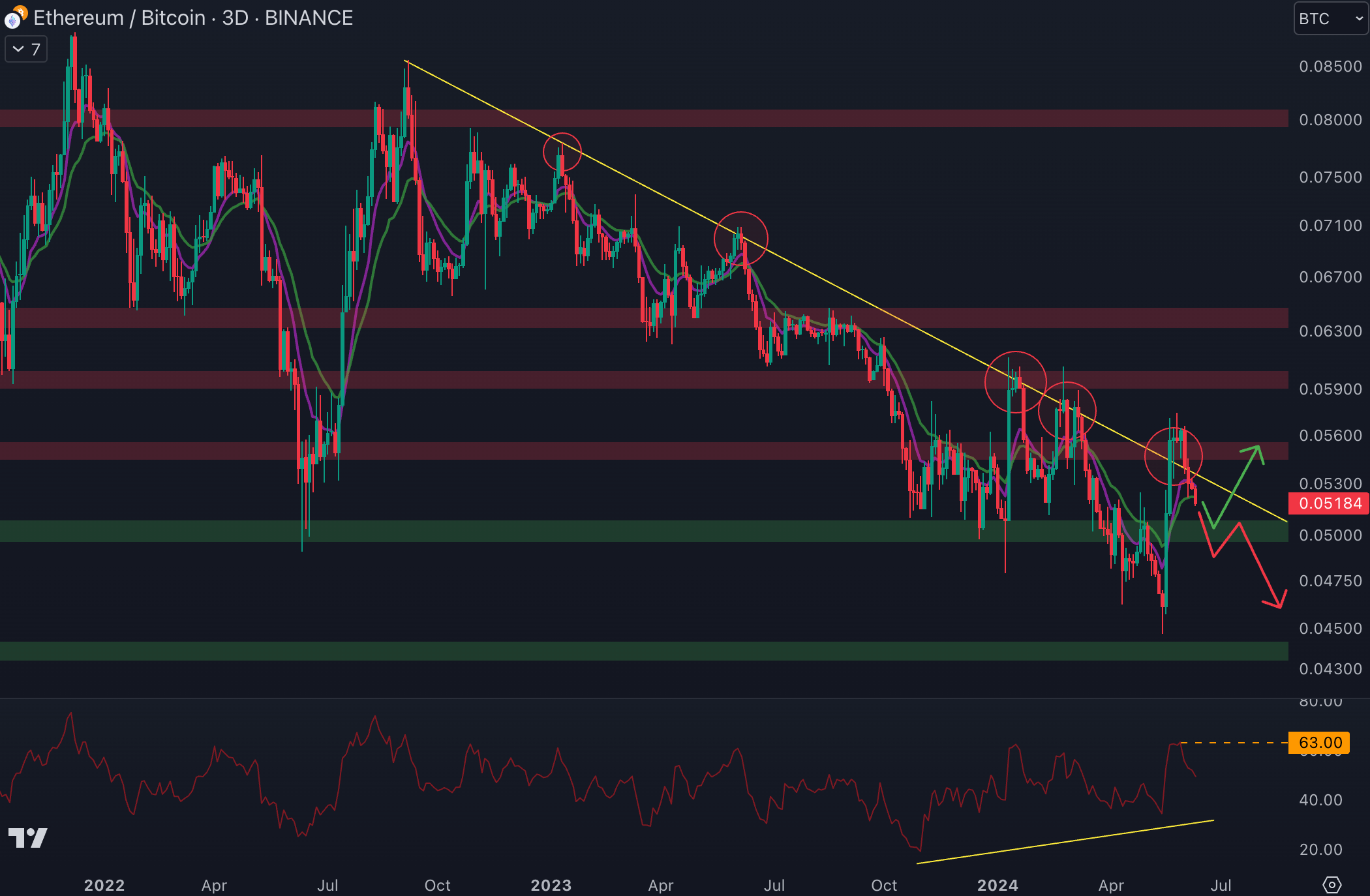This screenshot has height=896, width=1370.
Task: Expand the collapsed indicators legend showing 7
Action: (x=26, y=50)
